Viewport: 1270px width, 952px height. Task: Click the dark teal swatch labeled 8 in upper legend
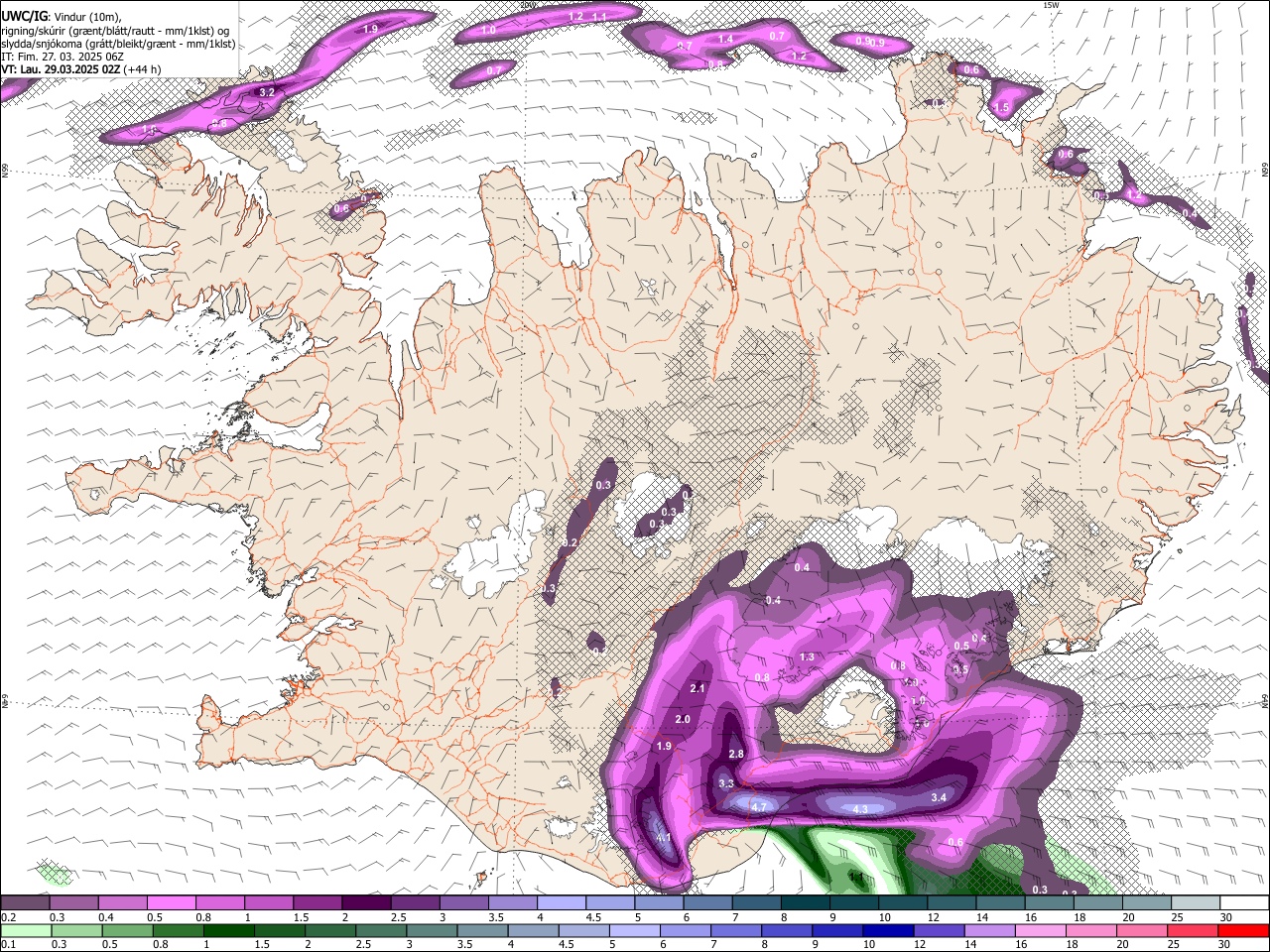804,903
